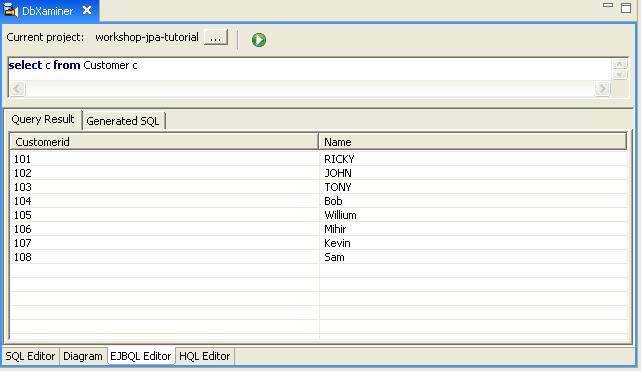Viewport: 641px width, 371px height.
Task: Sort by the Name column header
Action: click(473, 142)
